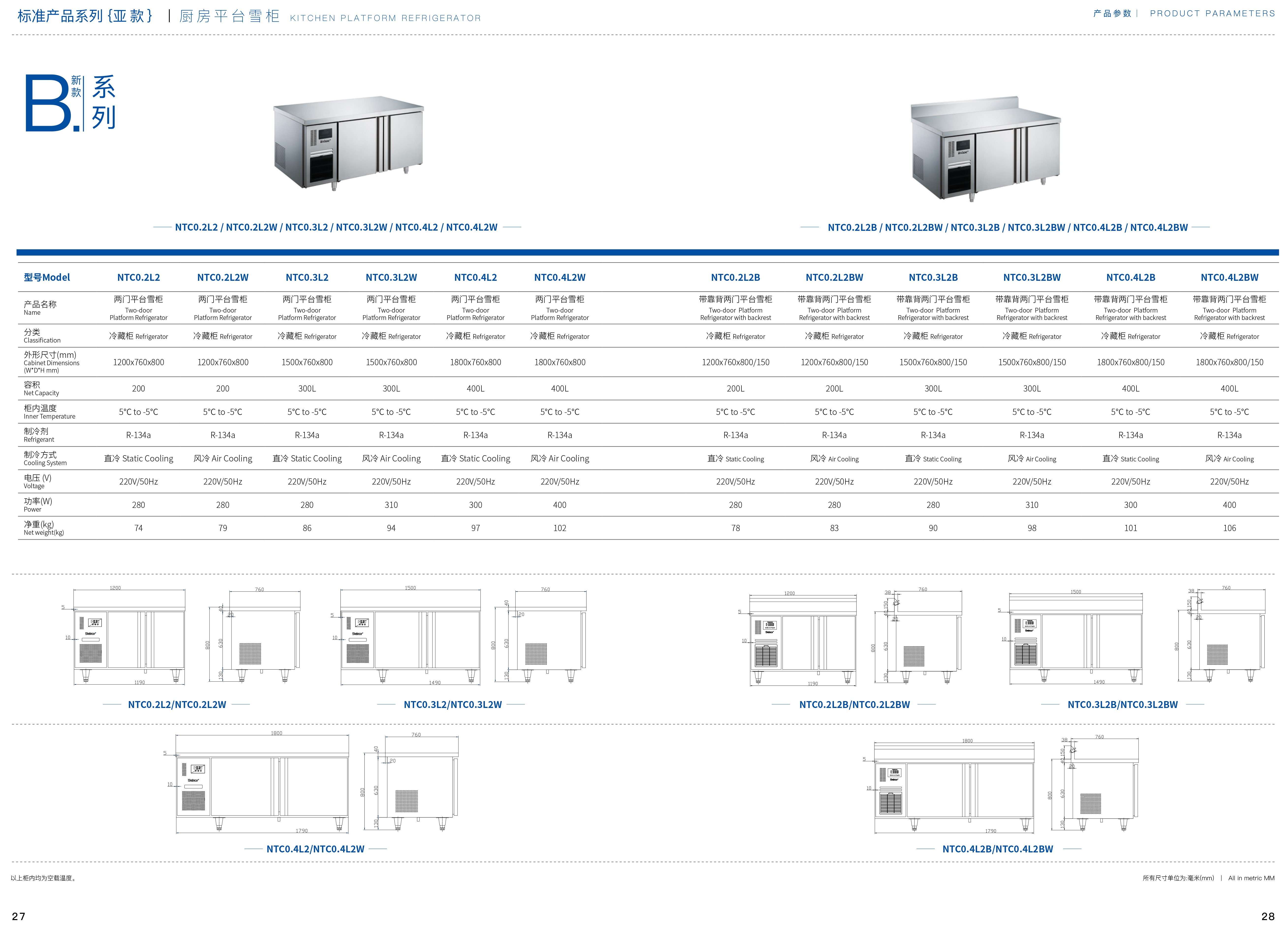
Task: Click the 'PRODUCT PARAMETERS' header text
Action: click(x=1212, y=13)
